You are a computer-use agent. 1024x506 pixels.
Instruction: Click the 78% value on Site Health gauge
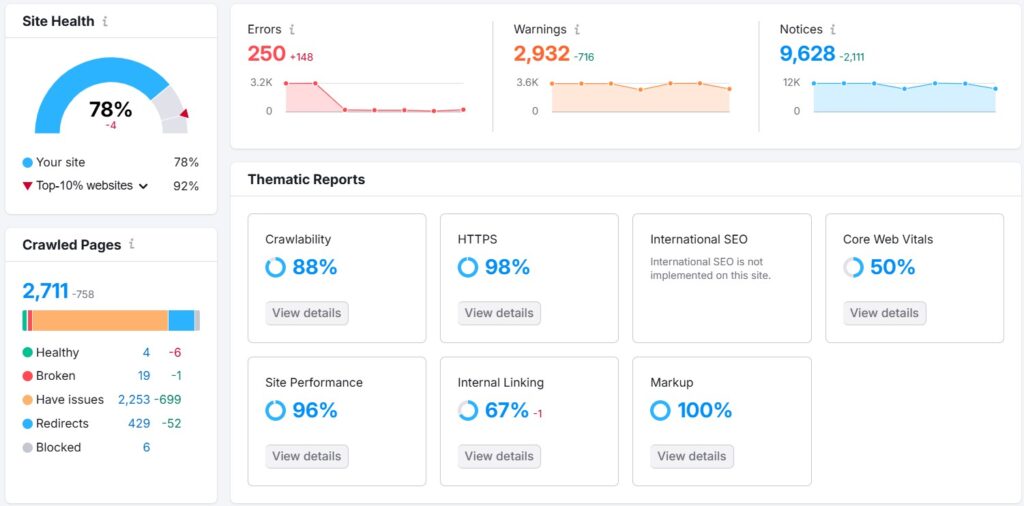pyautogui.click(x=110, y=110)
